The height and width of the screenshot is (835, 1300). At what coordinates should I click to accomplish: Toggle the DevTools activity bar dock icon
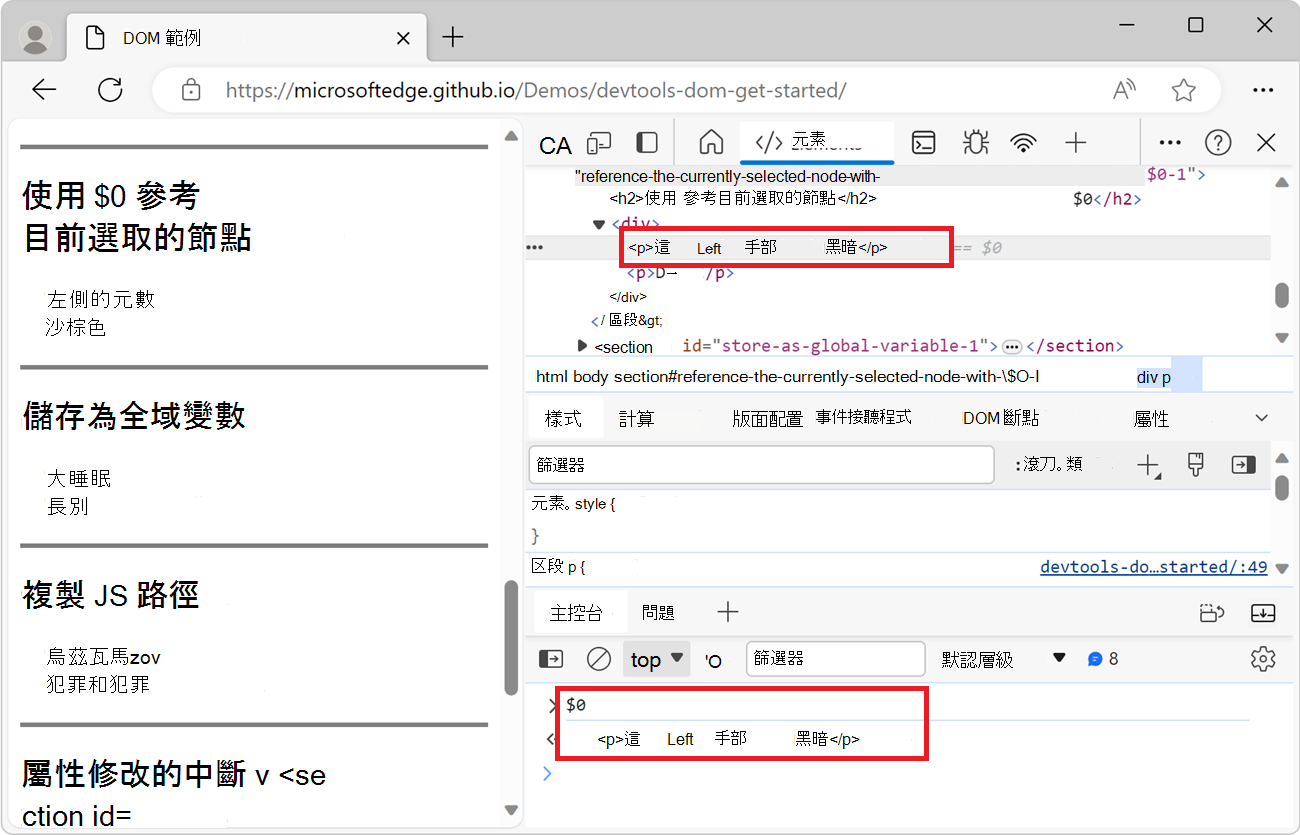tap(648, 143)
